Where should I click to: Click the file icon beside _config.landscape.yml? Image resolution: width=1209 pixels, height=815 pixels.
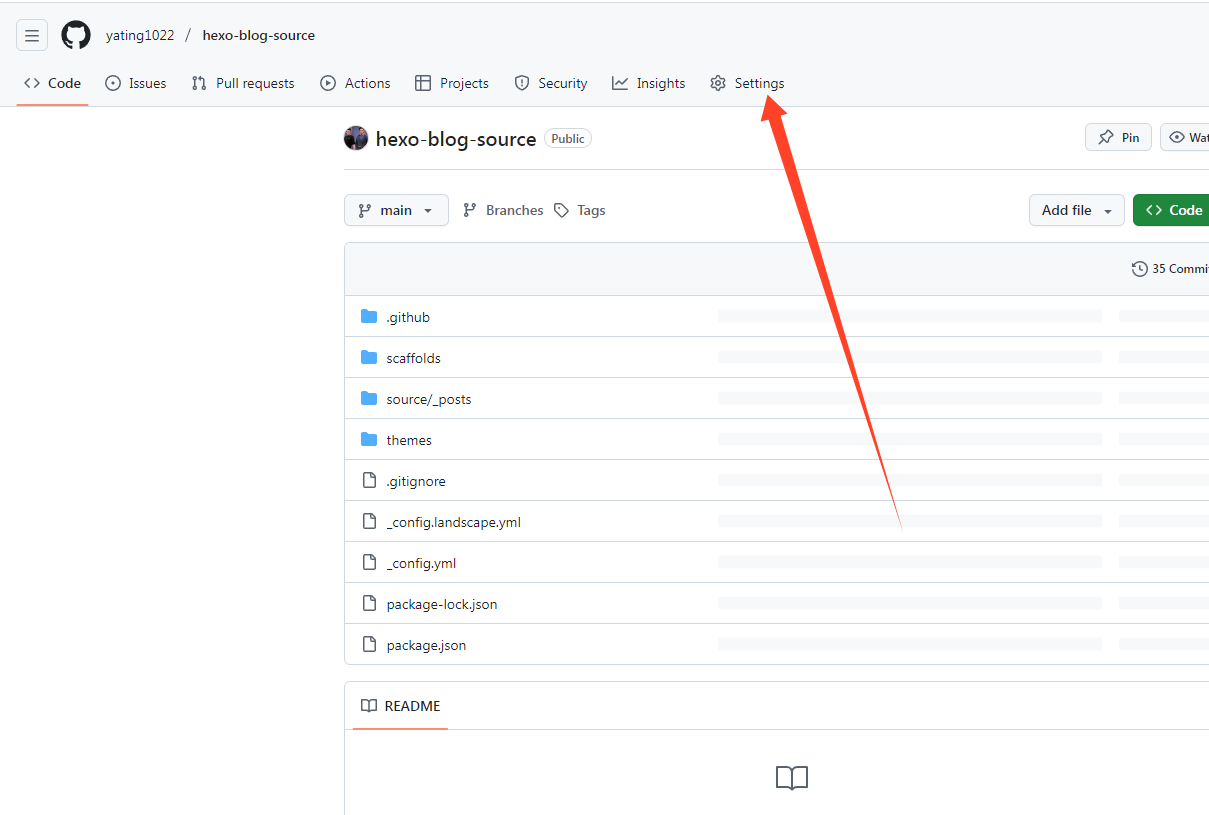[x=369, y=522]
